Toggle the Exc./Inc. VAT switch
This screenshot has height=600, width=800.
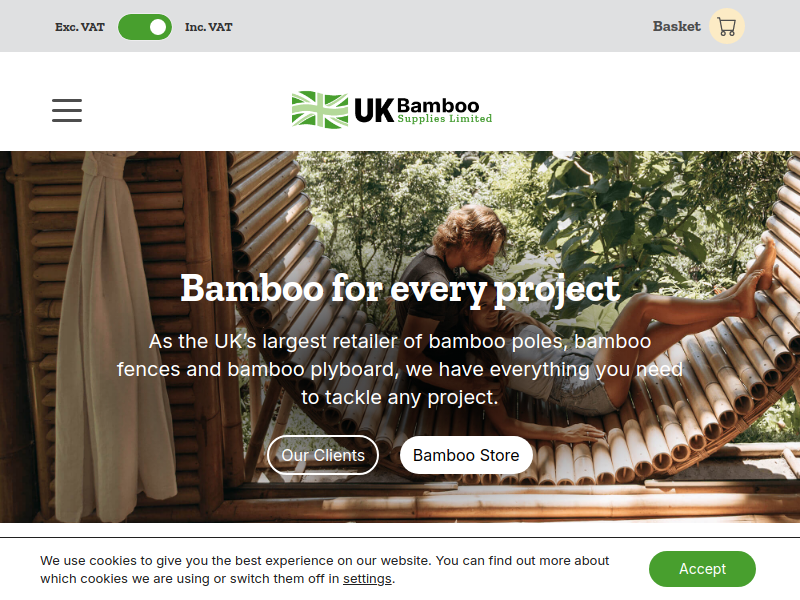pos(145,27)
